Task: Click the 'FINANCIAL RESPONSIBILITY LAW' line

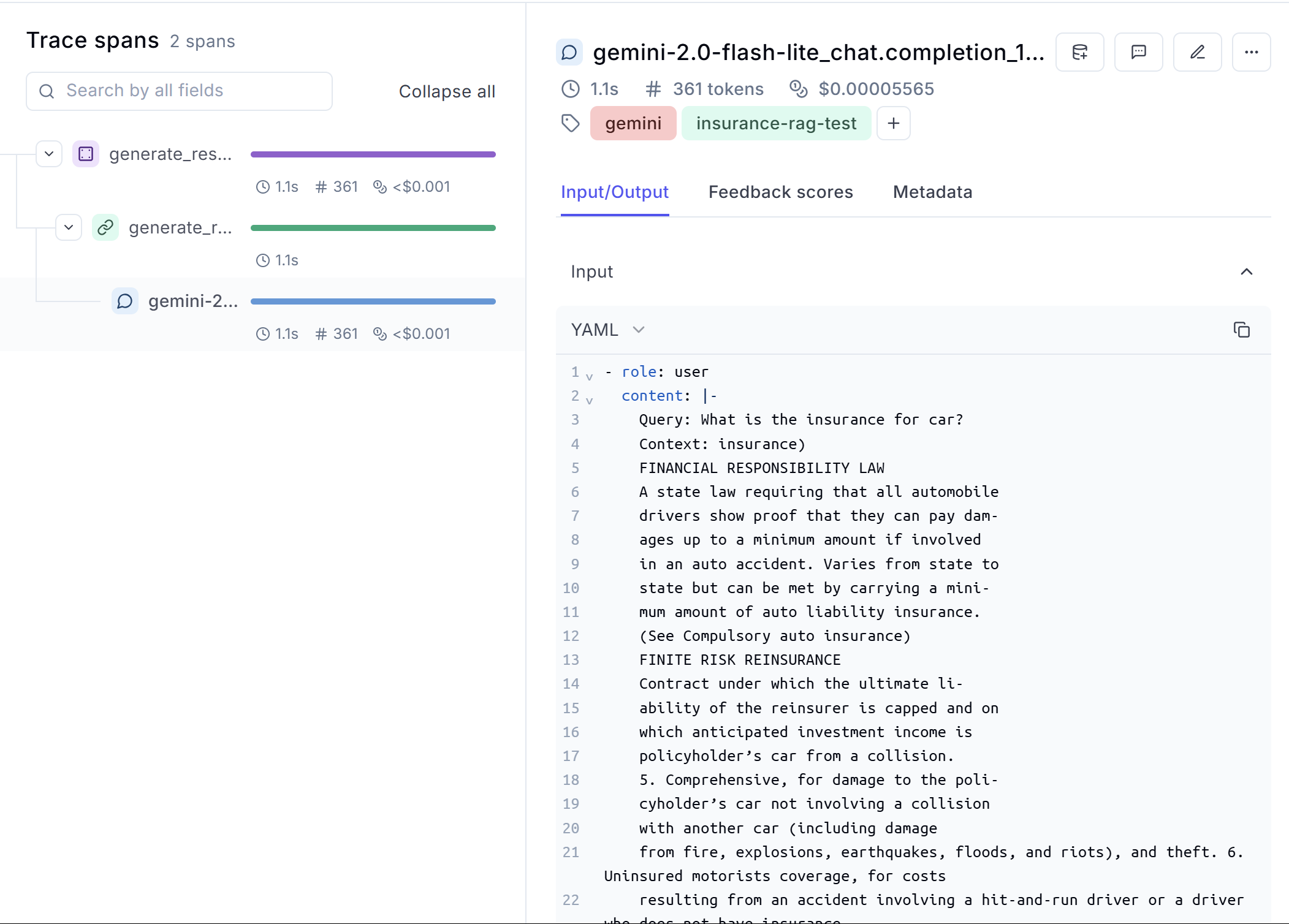Action: 762,468
